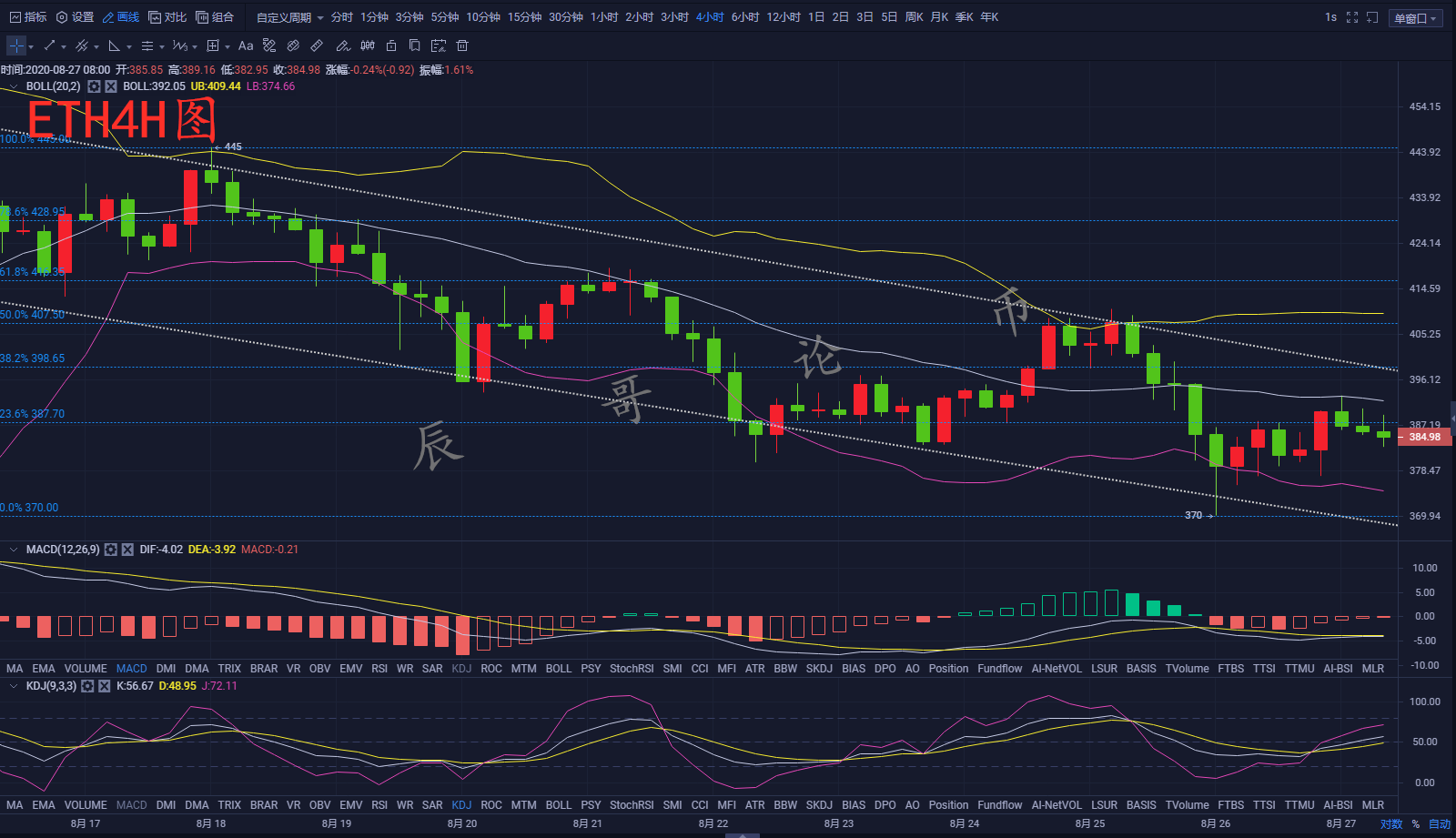This screenshot has width=1456, height=838.
Task: Click the 1s refresh interval label
Action: 1330,17
